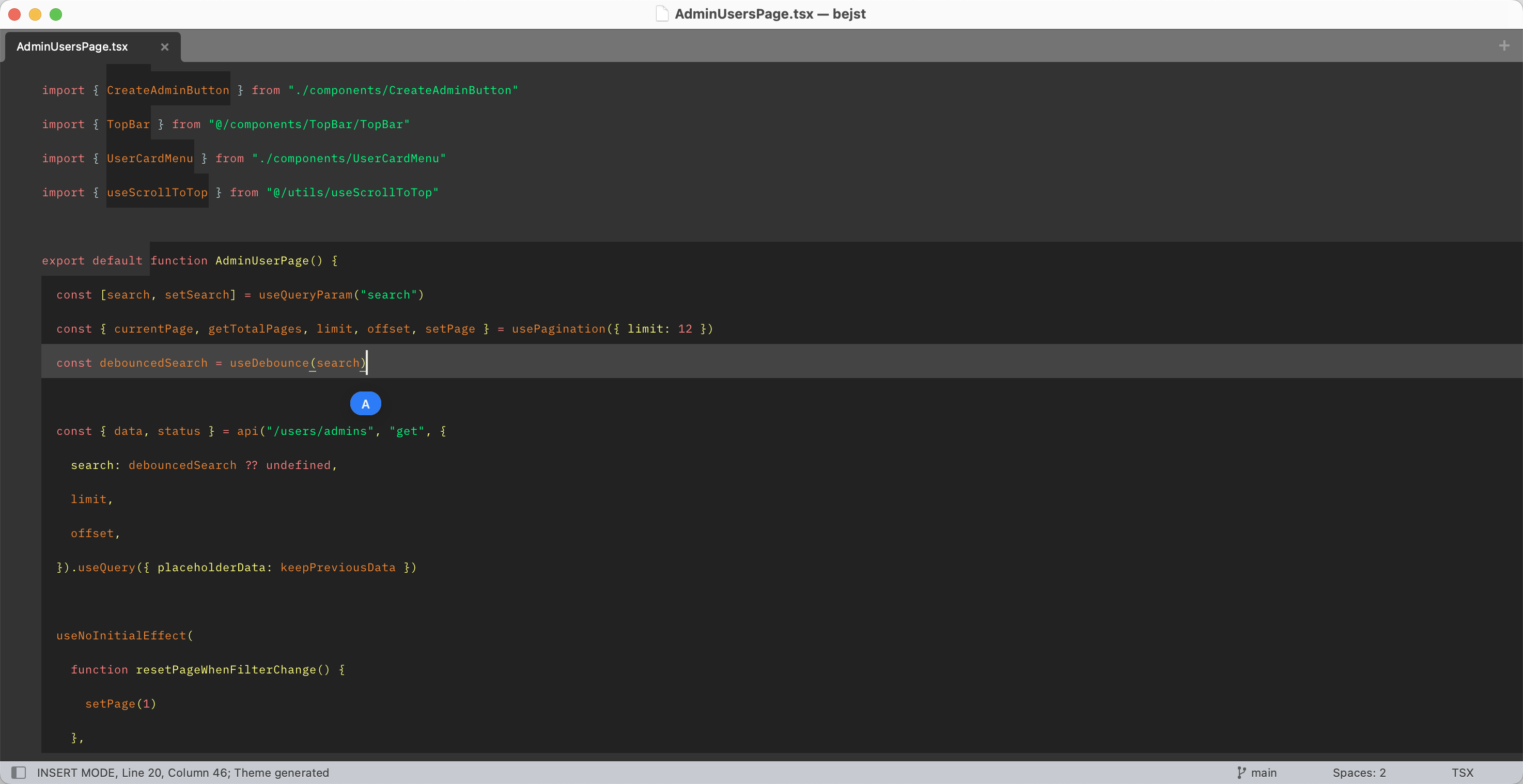
Task: Click setSearch in the destructuring
Action: [x=197, y=294]
